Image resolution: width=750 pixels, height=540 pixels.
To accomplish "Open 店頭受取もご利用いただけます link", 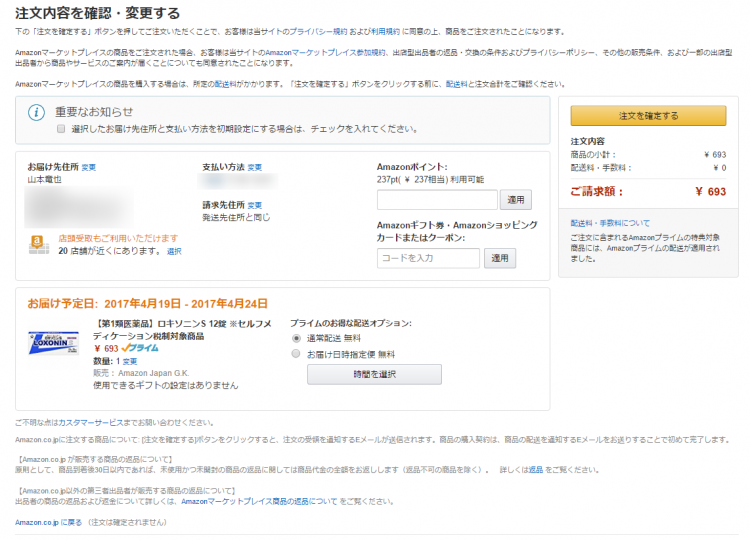I will [118, 238].
